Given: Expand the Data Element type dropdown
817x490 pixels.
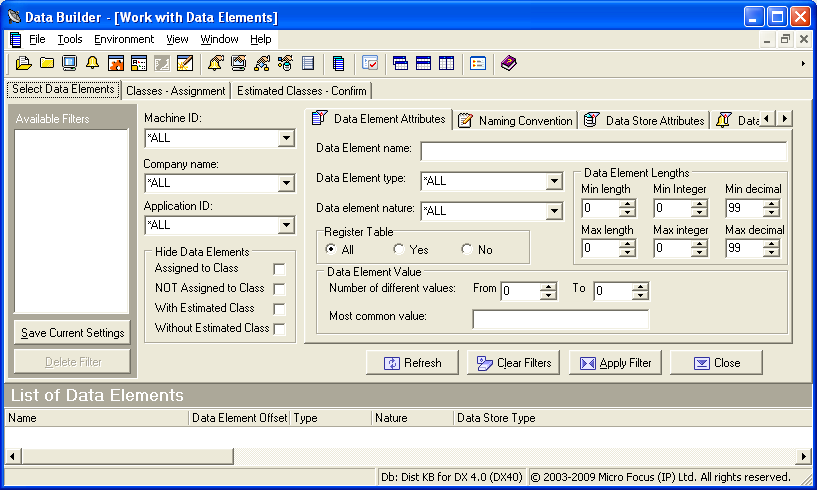Looking at the screenshot, I should [x=554, y=181].
